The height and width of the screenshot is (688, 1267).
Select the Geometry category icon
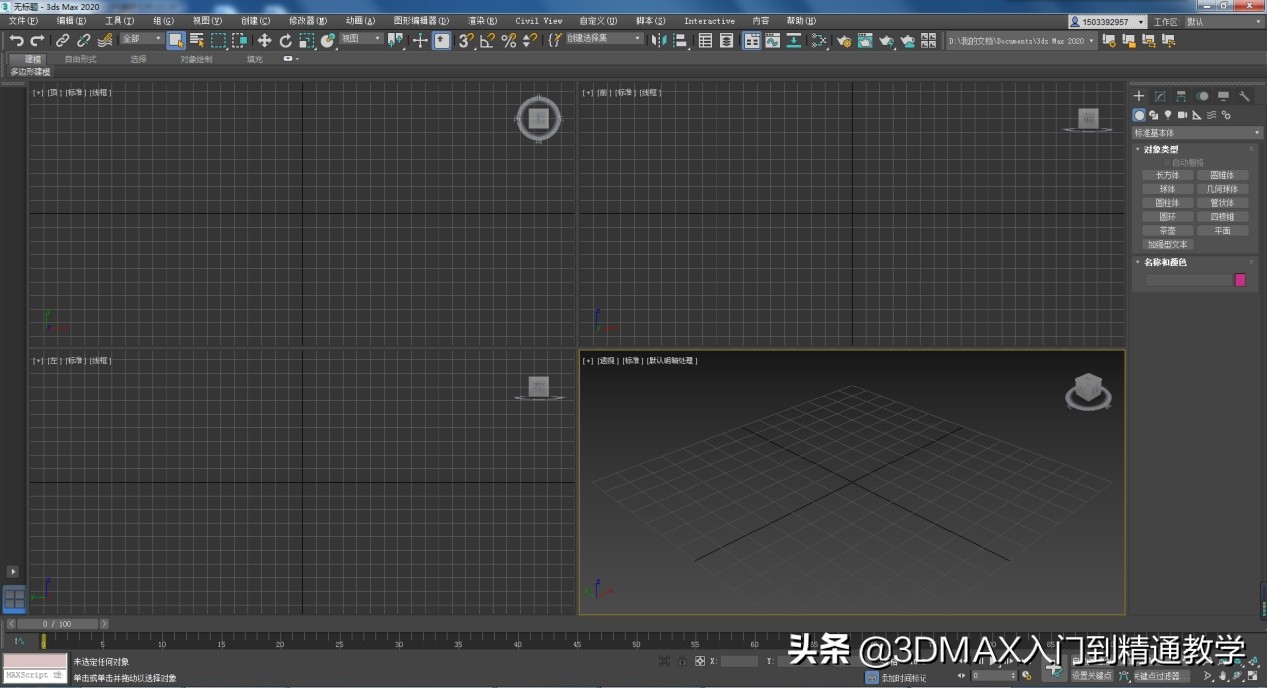[x=1139, y=115]
